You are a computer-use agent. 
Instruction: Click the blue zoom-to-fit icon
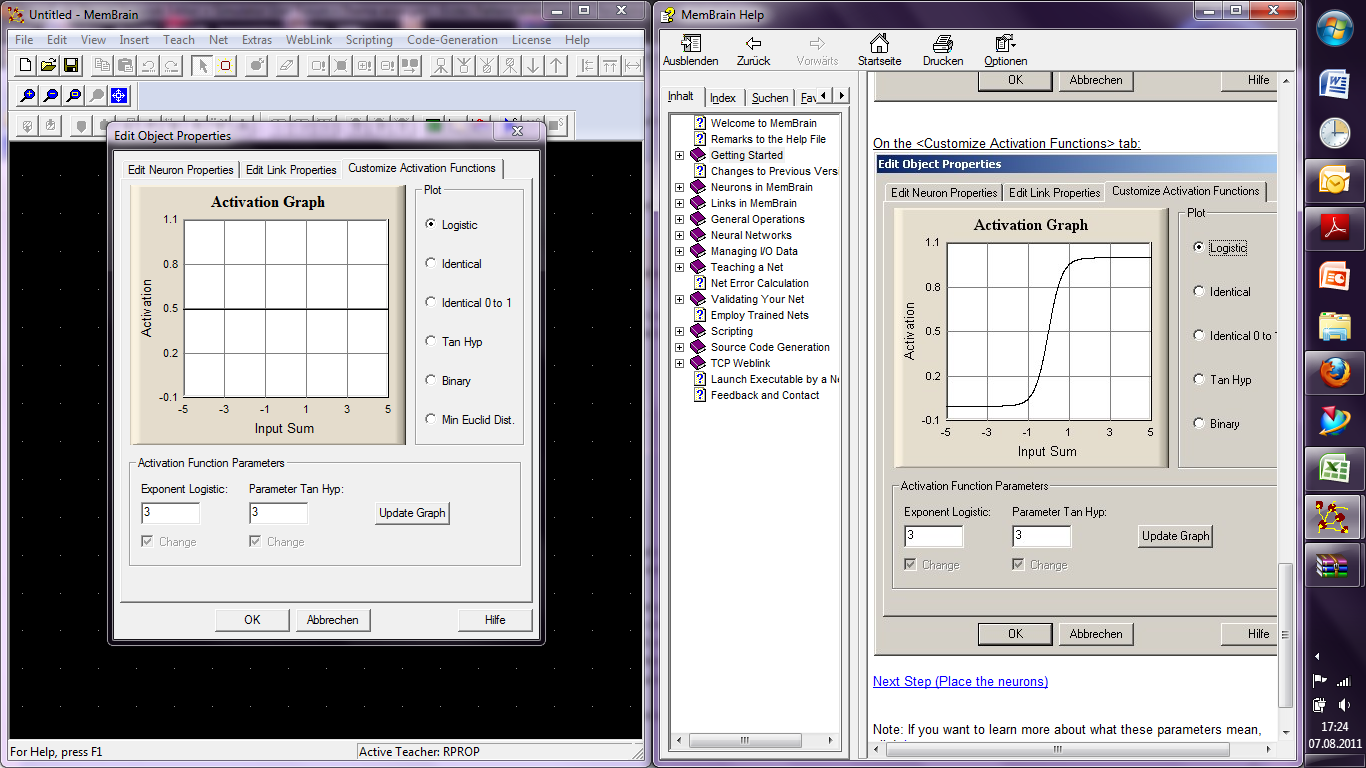(119, 96)
